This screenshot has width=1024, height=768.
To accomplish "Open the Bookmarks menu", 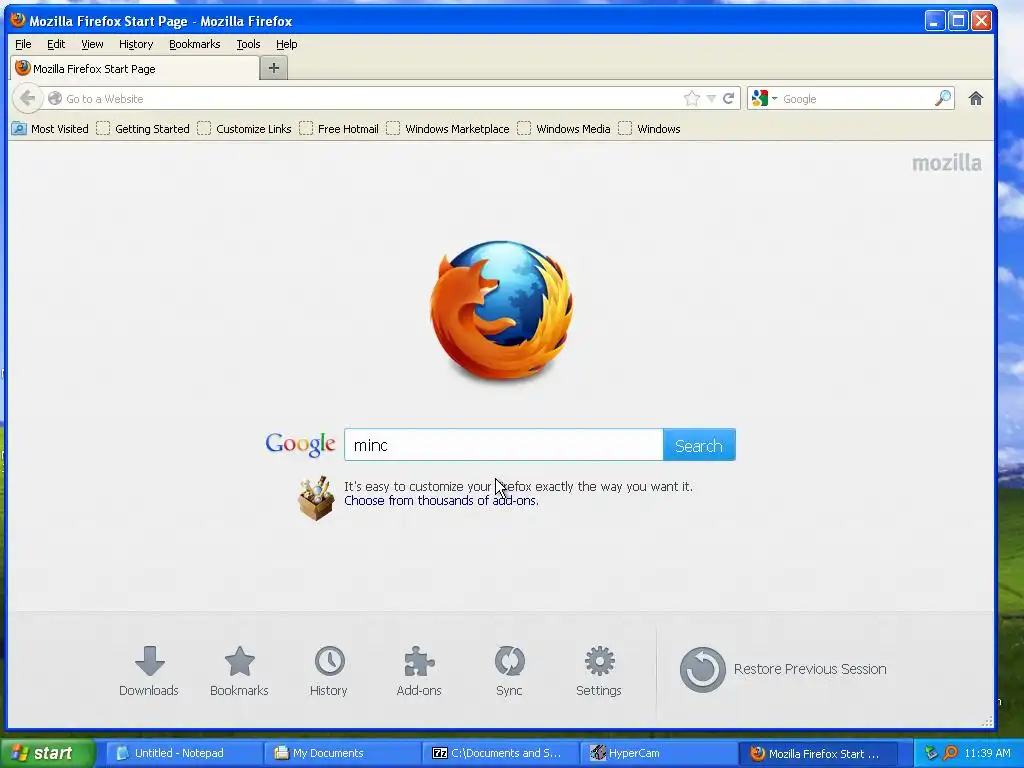I will coord(195,44).
